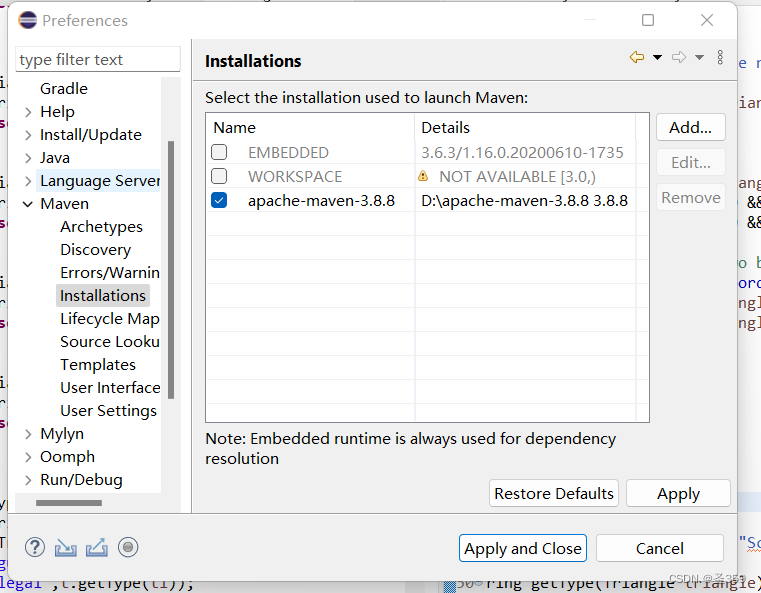This screenshot has height=593, width=761.
Task: Open Lifecycle Mappings under Maven
Action: [x=110, y=319]
